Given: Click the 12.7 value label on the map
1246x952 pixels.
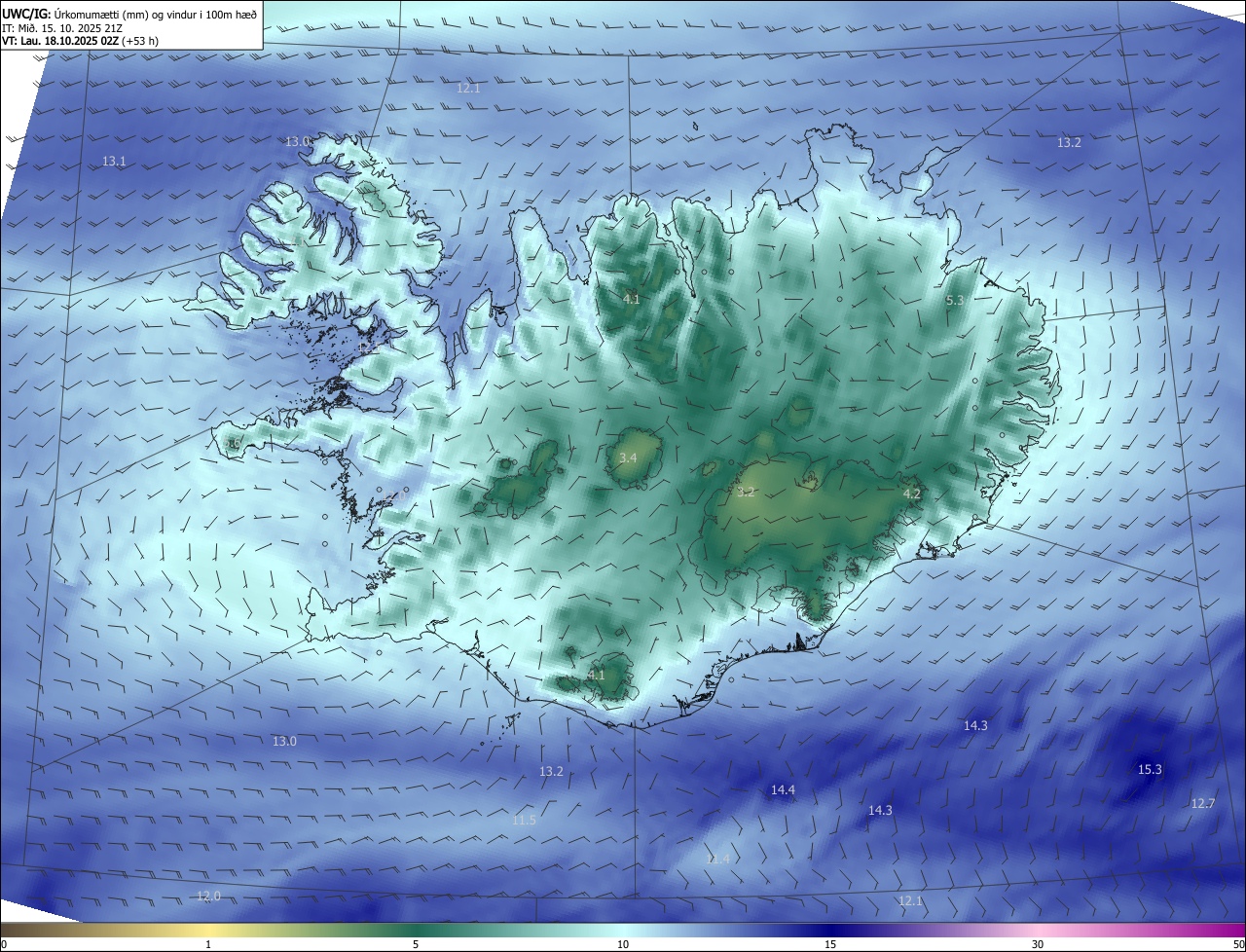Looking at the screenshot, I should click(x=1203, y=804).
